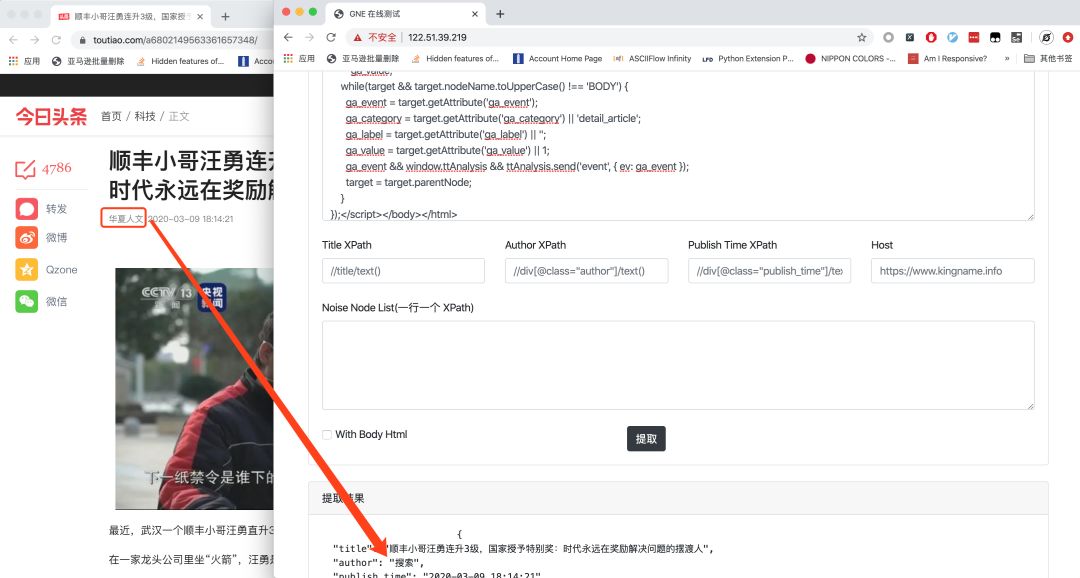The height and width of the screenshot is (578, 1080).
Task: Open the 应用 apps shortcut in Toutiao window
Action: 24,61
